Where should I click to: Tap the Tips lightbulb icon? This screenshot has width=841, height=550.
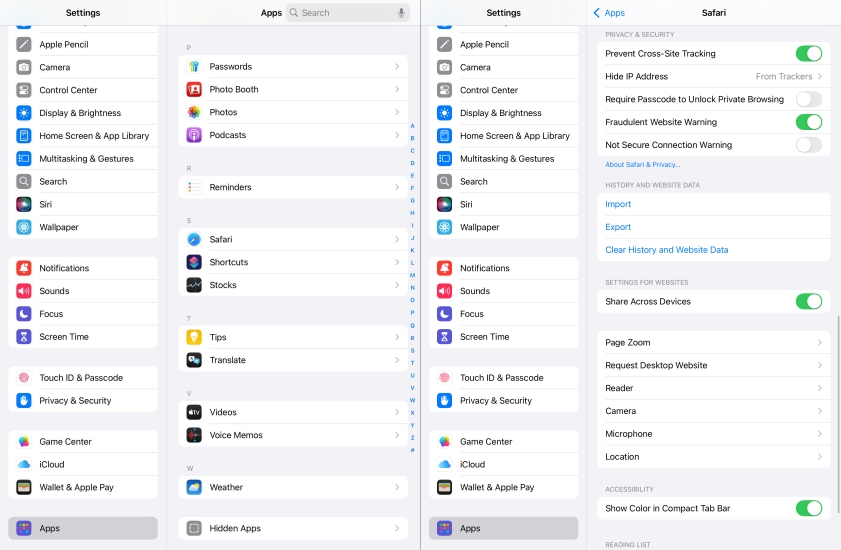coord(194,337)
